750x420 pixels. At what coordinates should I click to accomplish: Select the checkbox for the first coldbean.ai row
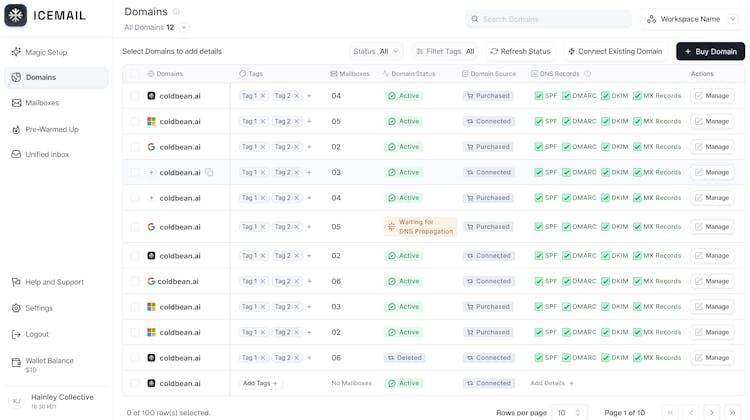point(135,96)
